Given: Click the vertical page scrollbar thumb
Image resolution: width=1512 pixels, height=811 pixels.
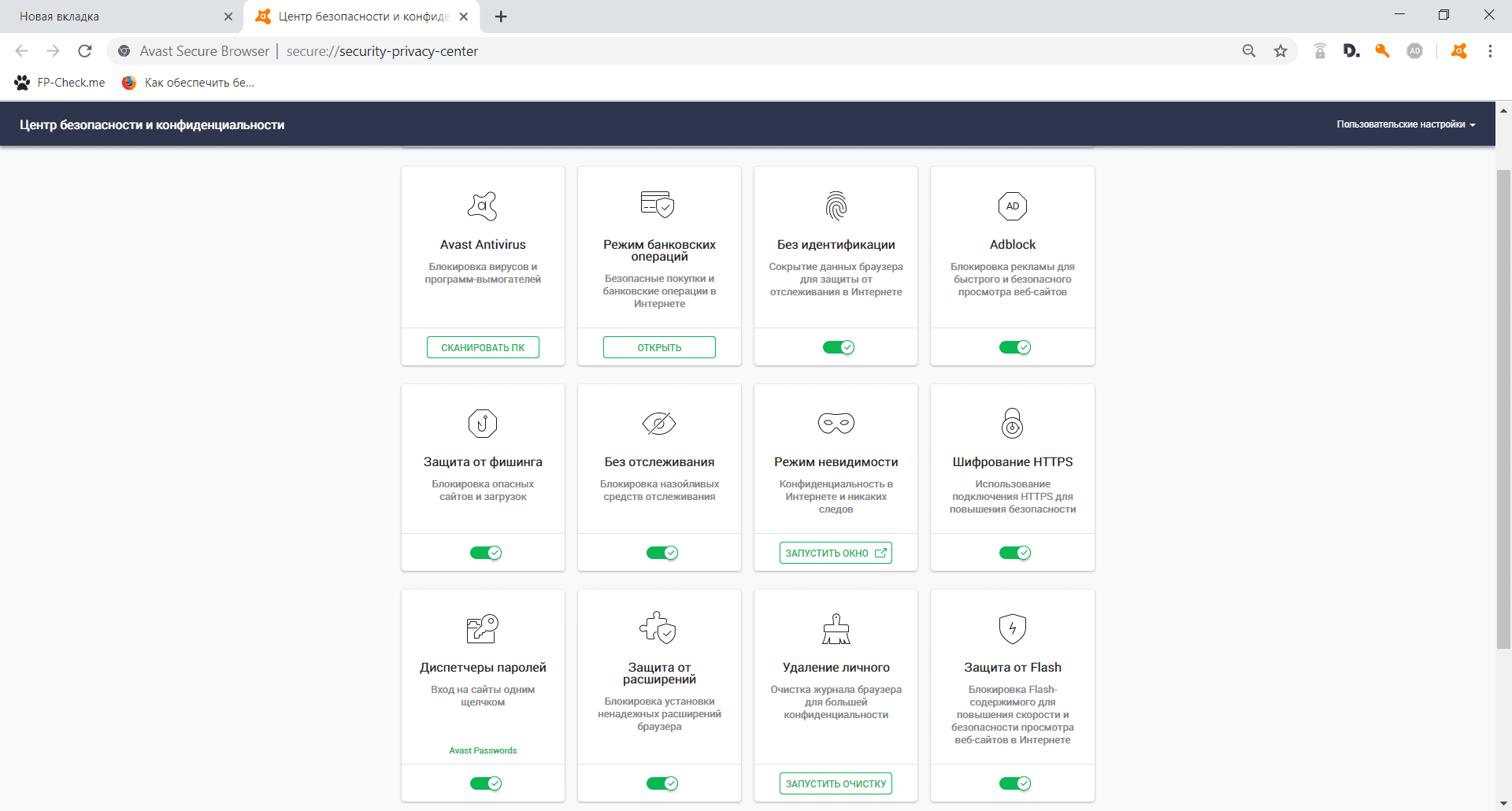Looking at the screenshot, I should tap(1503, 409).
